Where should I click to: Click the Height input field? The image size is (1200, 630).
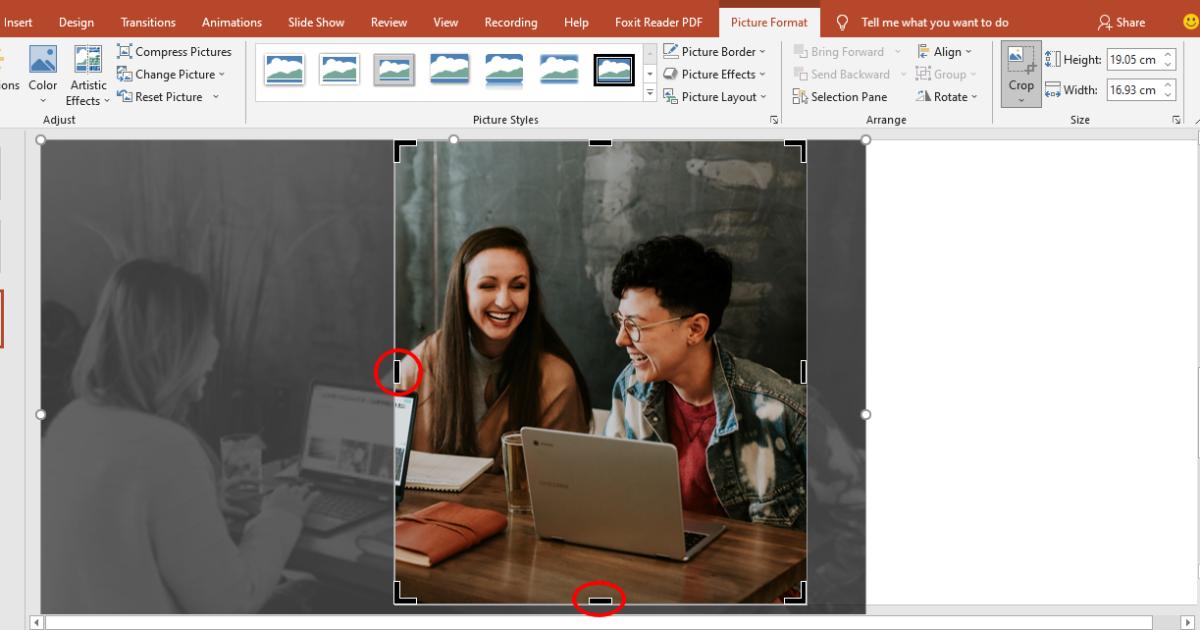pyautogui.click(x=1133, y=60)
